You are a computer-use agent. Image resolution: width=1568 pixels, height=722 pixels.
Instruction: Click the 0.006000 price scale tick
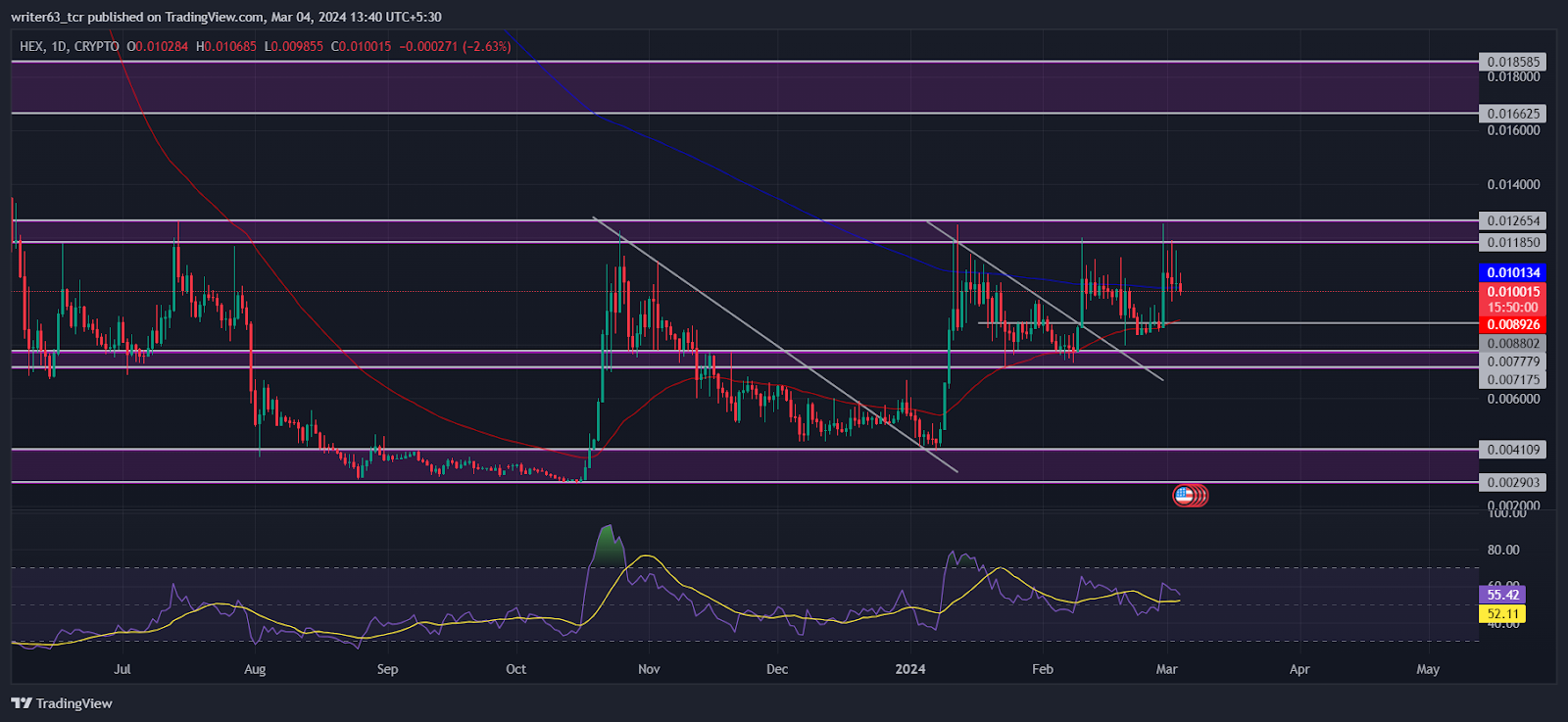pos(1513,399)
